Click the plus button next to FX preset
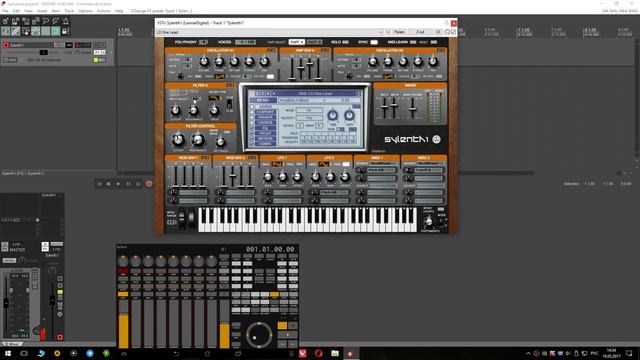The height and width of the screenshot is (360, 640). coord(388,32)
